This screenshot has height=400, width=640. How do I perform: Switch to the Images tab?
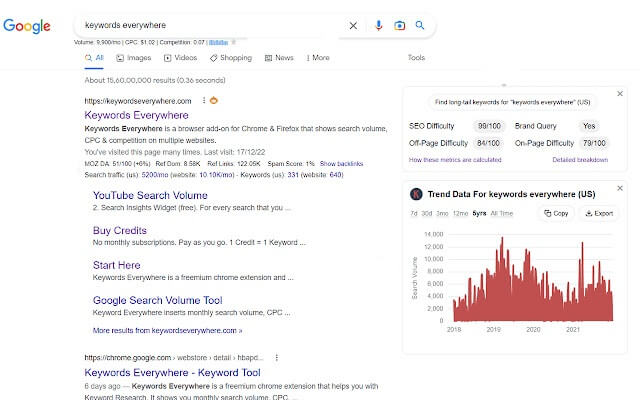click(x=133, y=58)
